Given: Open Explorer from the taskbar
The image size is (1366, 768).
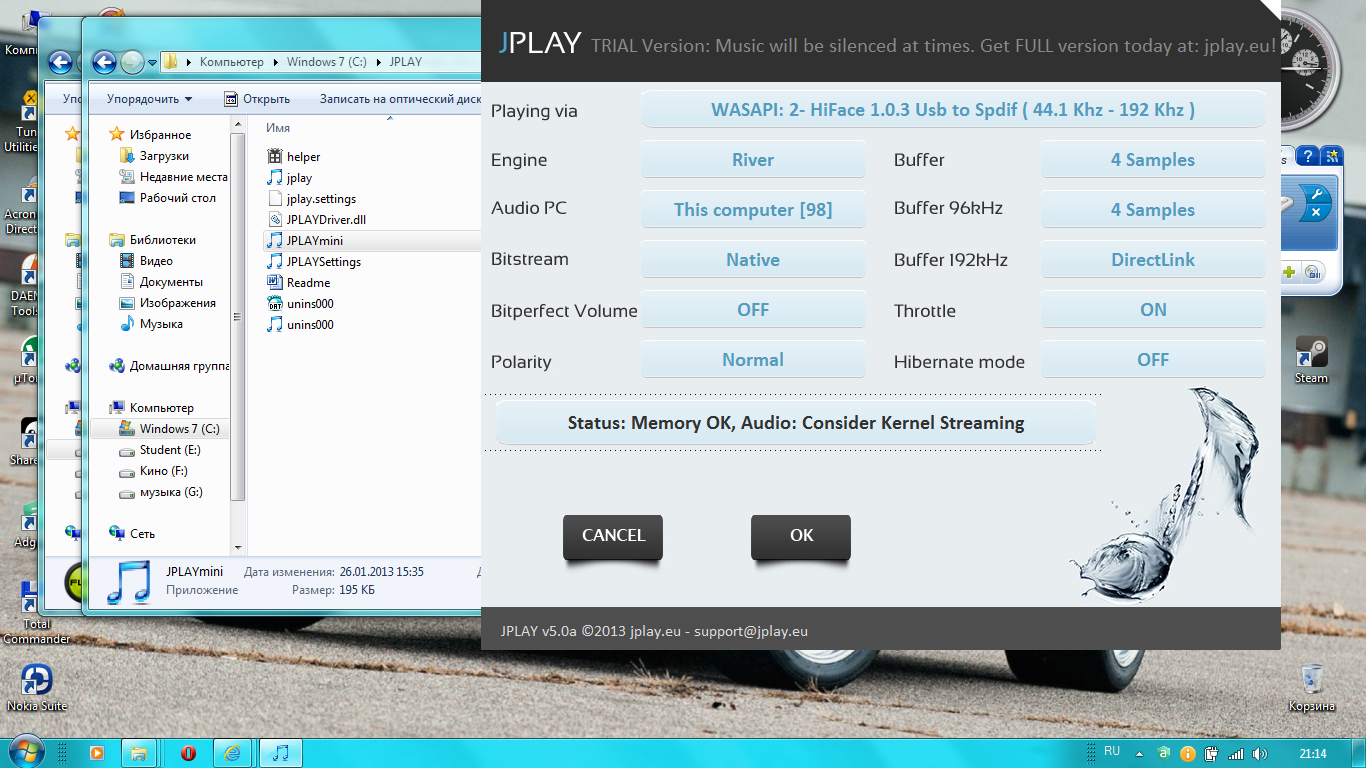Looking at the screenshot, I should pyautogui.click(x=140, y=753).
